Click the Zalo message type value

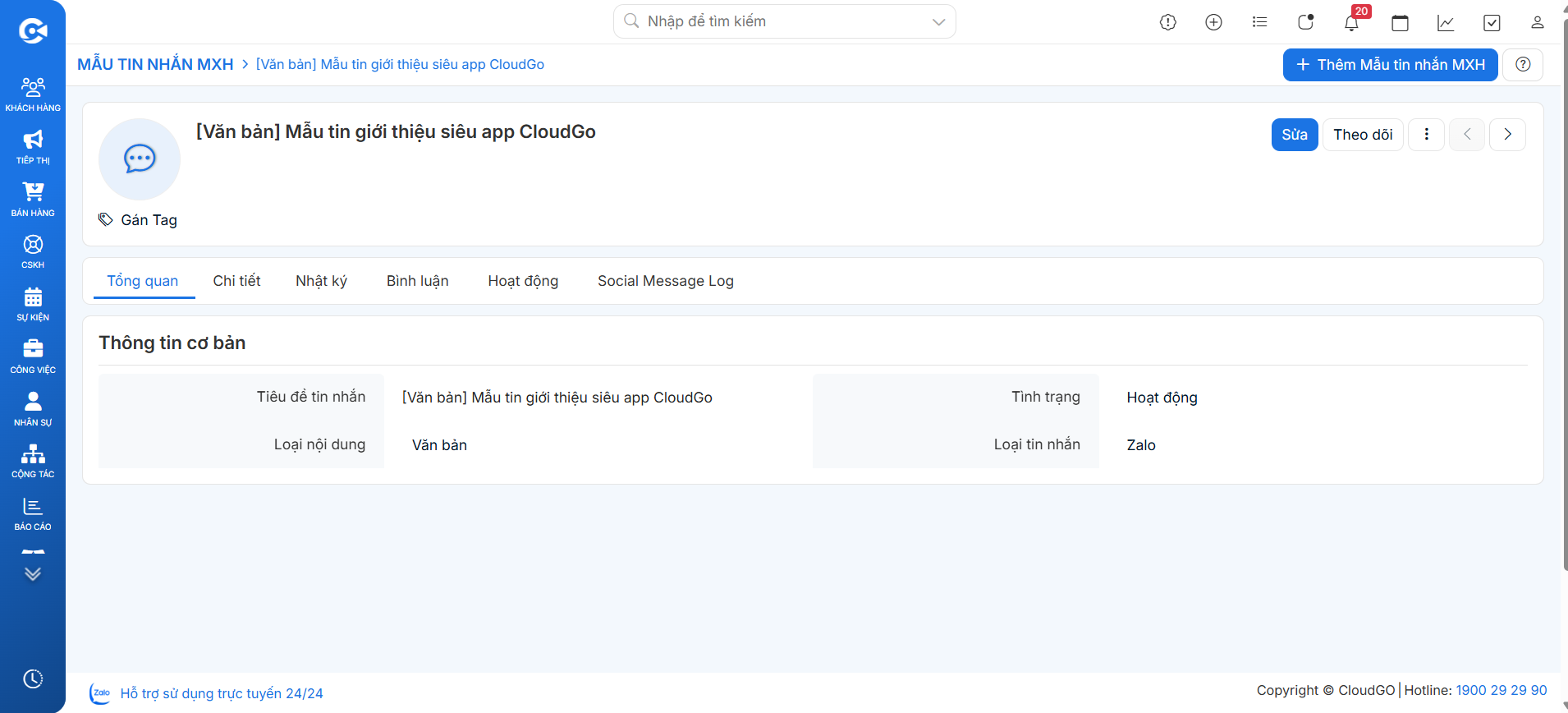click(1141, 445)
